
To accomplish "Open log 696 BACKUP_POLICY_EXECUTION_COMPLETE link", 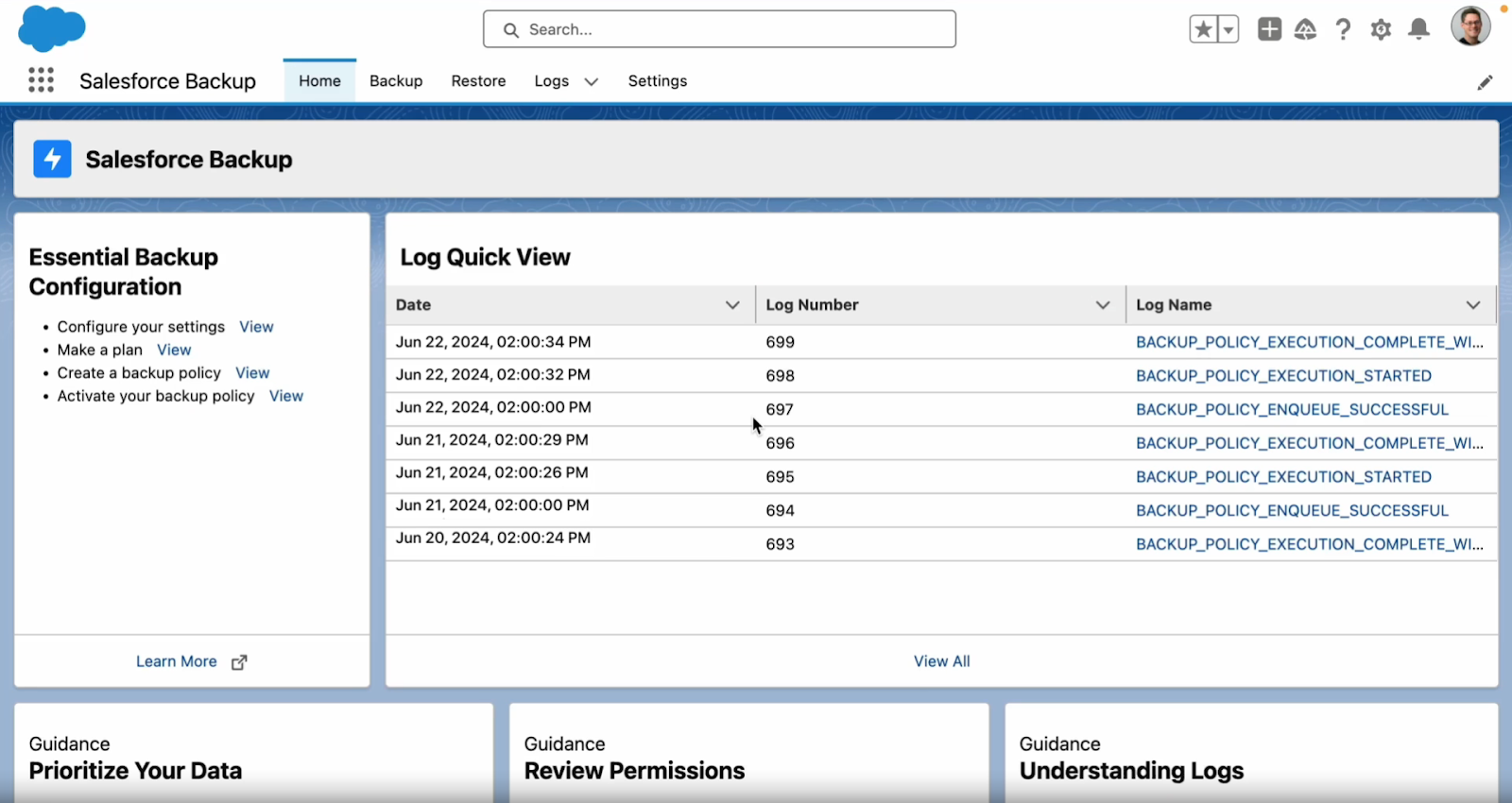I will (1310, 443).
